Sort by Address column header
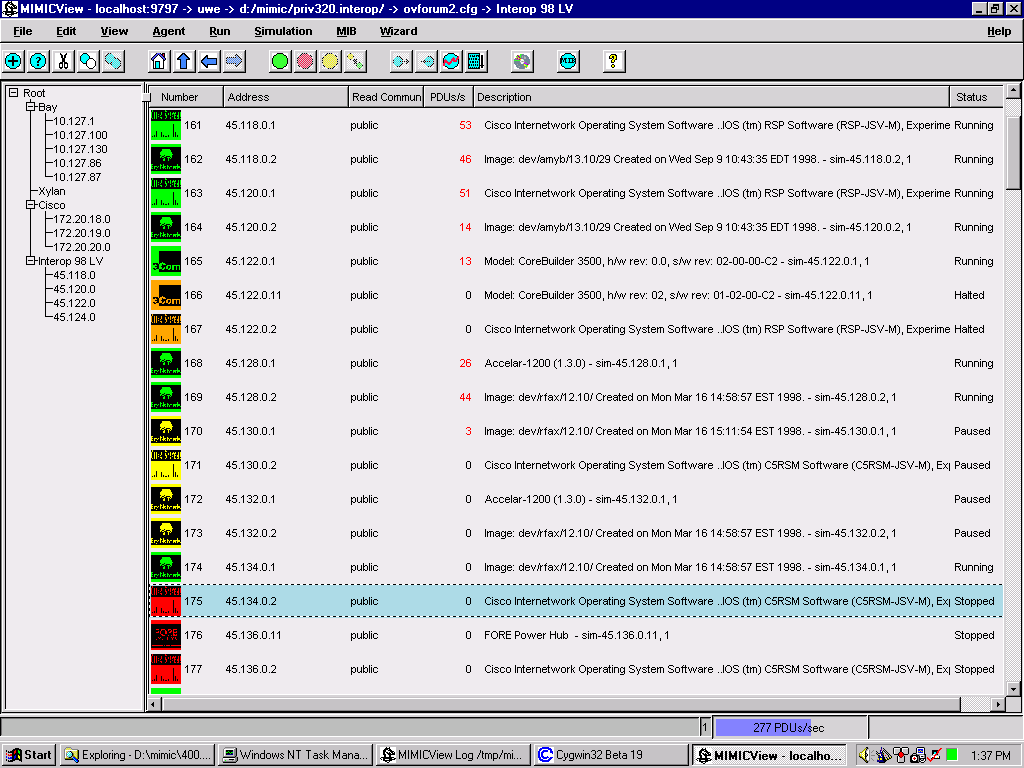 [285, 97]
